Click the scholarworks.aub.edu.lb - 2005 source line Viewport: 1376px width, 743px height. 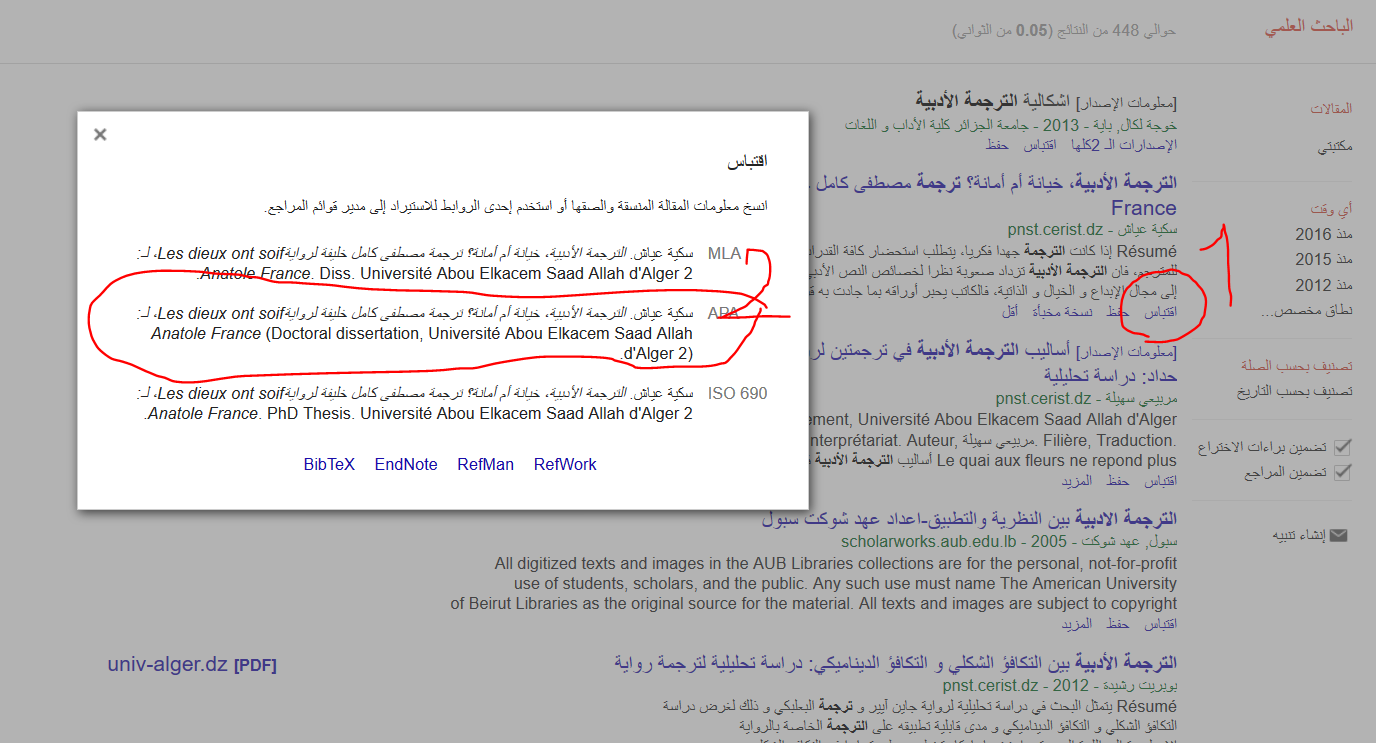pyautogui.click(x=1009, y=541)
